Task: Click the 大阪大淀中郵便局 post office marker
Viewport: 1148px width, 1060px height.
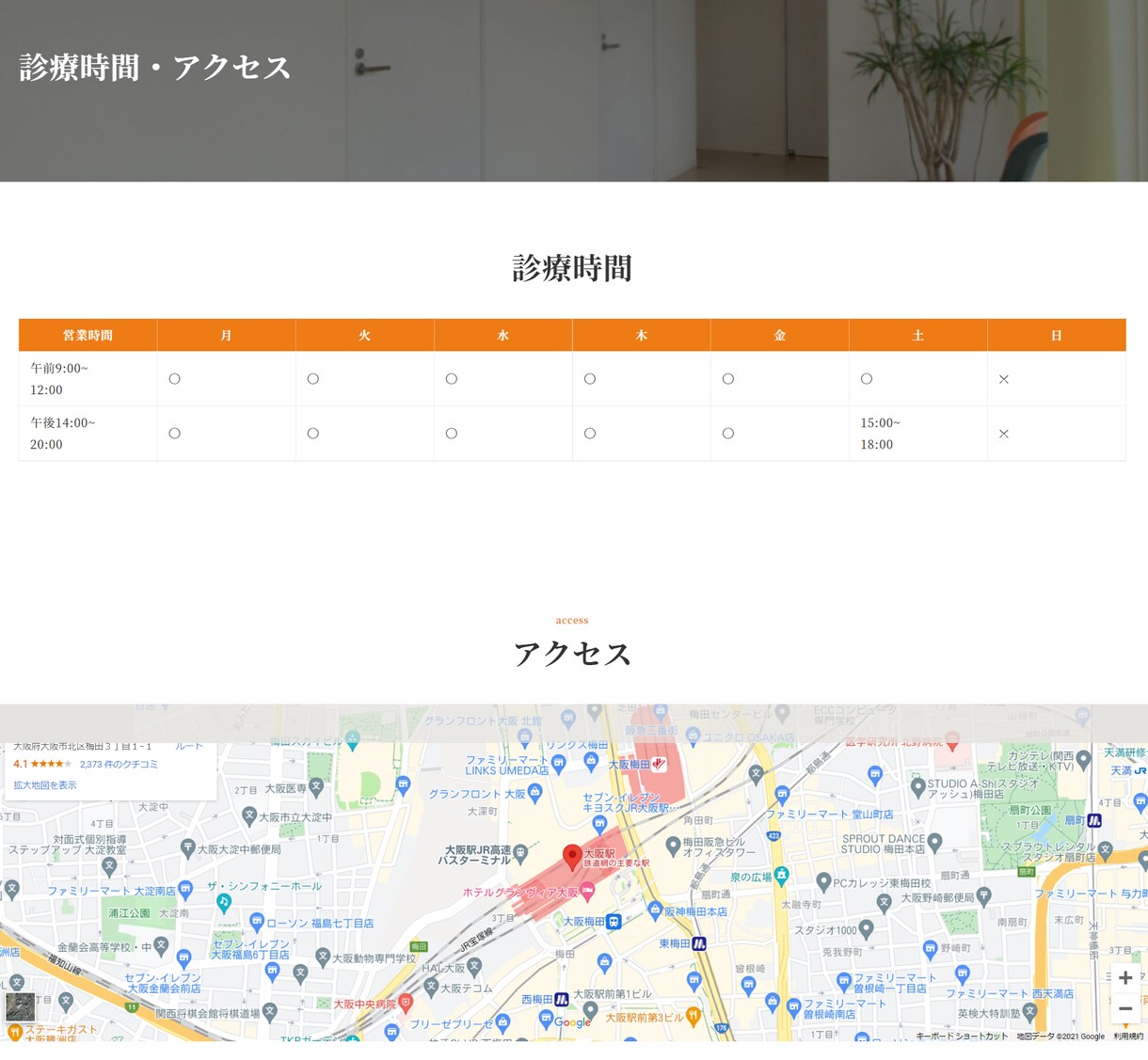Action: click(x=187, y=848)
